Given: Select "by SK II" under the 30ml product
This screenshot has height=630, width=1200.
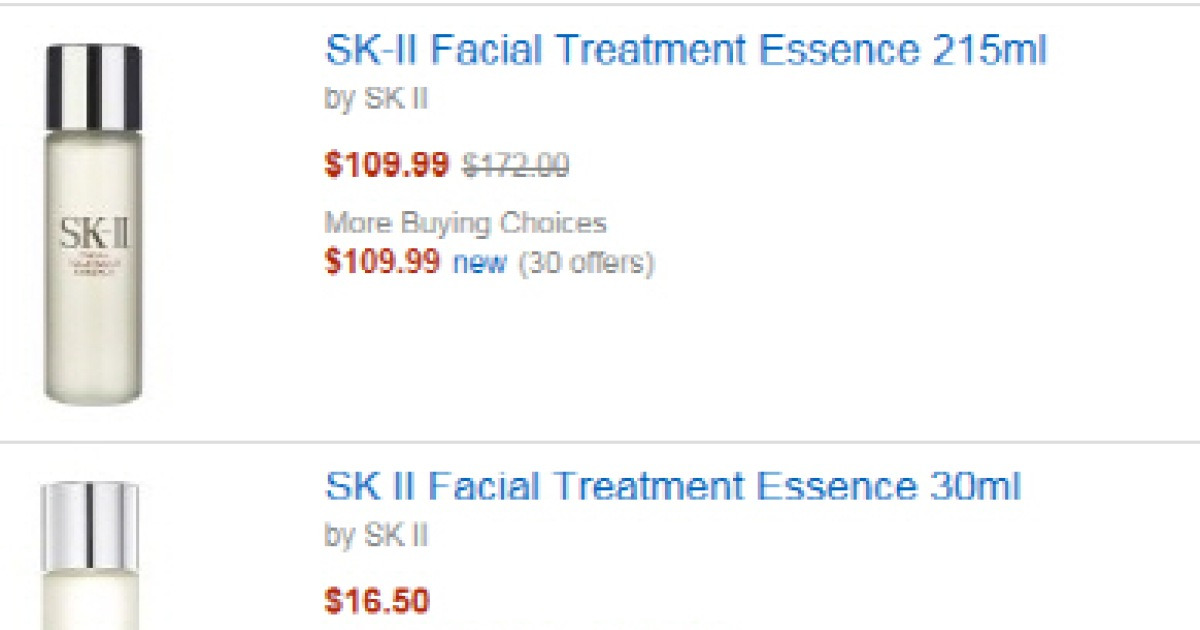Looking at the screenshot, I should click(376, 535).
